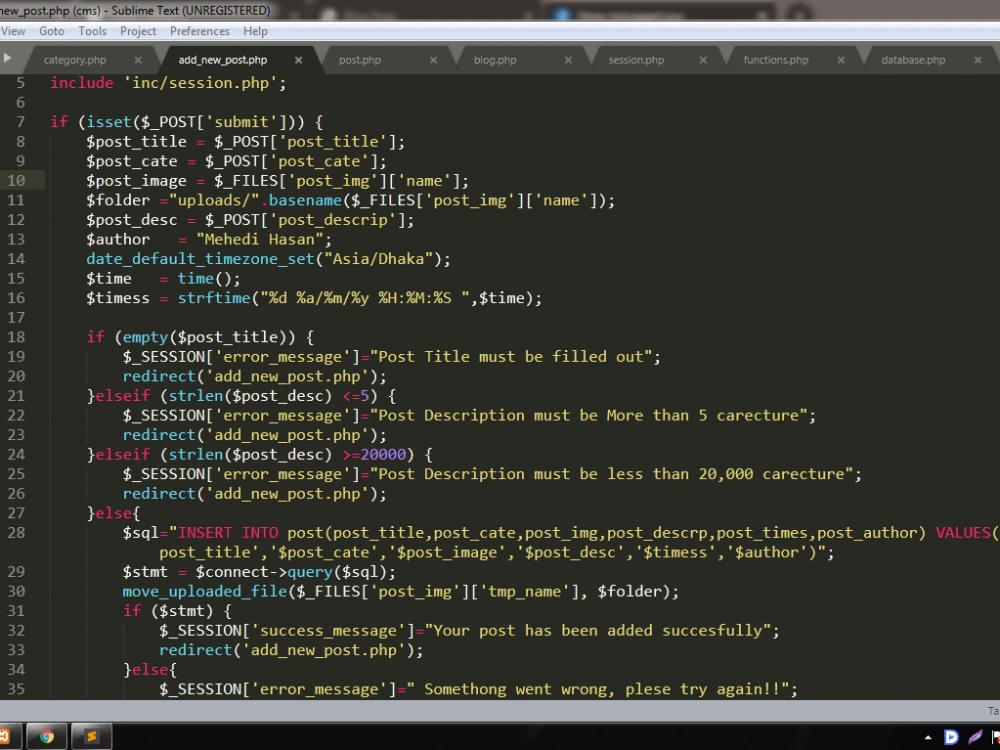The height and width of the screenshot is (750, 1000).
Task: Click the Sublime Text taskbar icon
Action: [91, 737]
